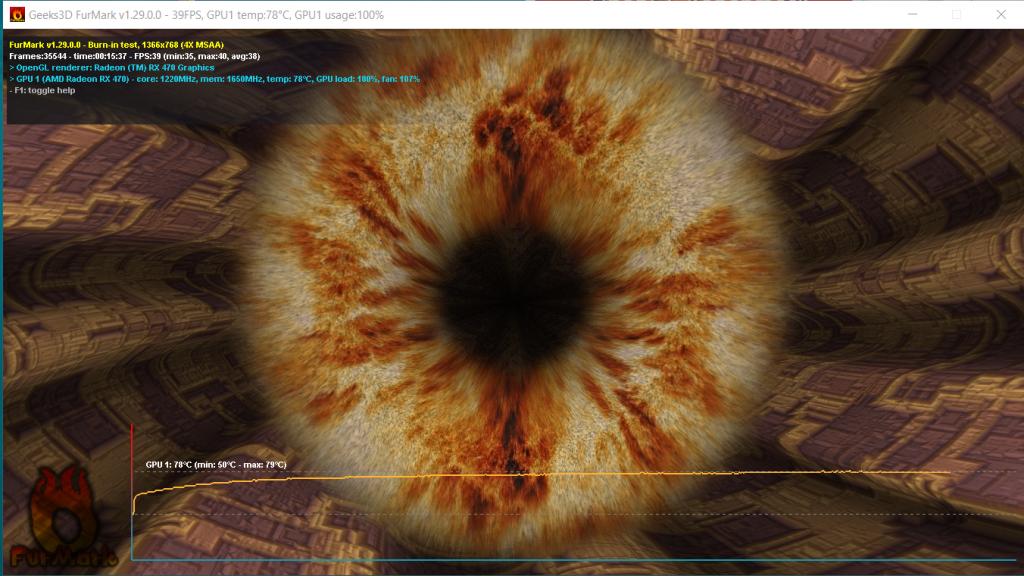
Task: Click the 'OpenGL renderer: Radeon (TM) RX 470 Graphics' line
Action: pos(112,67)
